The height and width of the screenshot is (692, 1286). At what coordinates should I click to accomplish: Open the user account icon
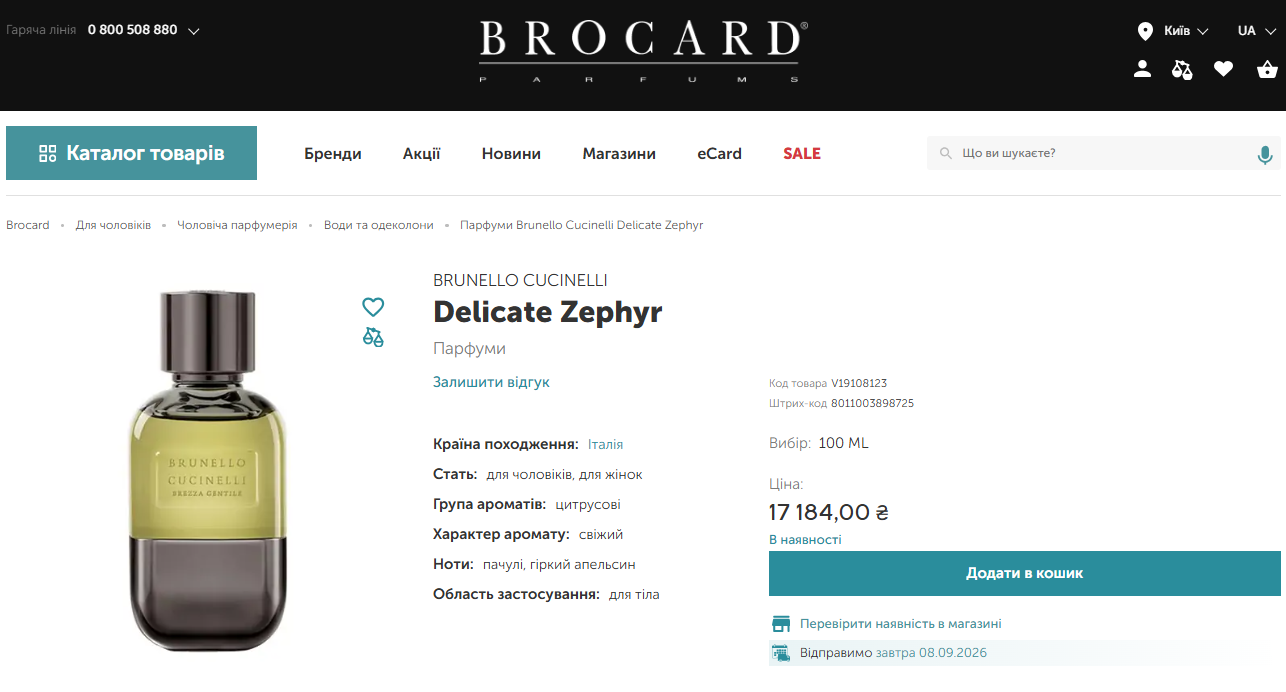(x=1142, y=69)
